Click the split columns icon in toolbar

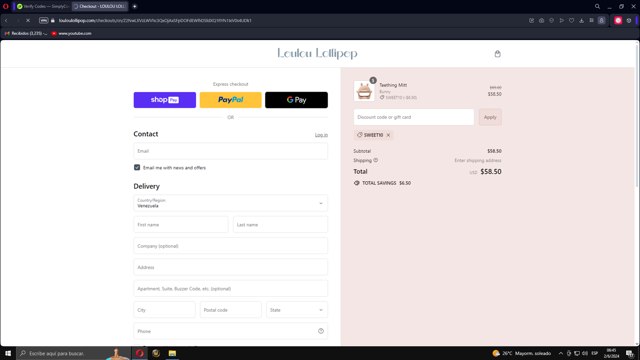tap(591, 20)
